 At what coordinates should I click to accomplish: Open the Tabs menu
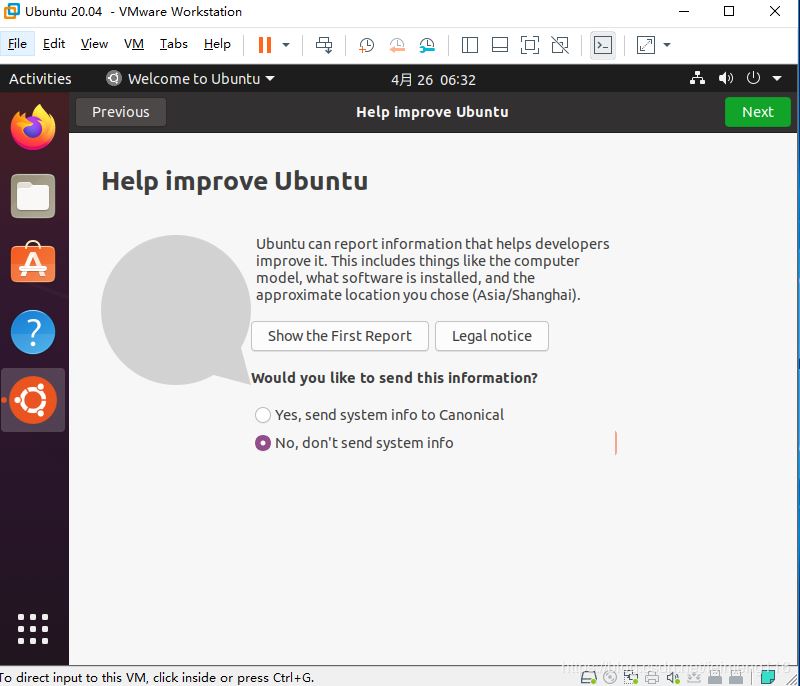pyautogui.click(x=174, y=44)
